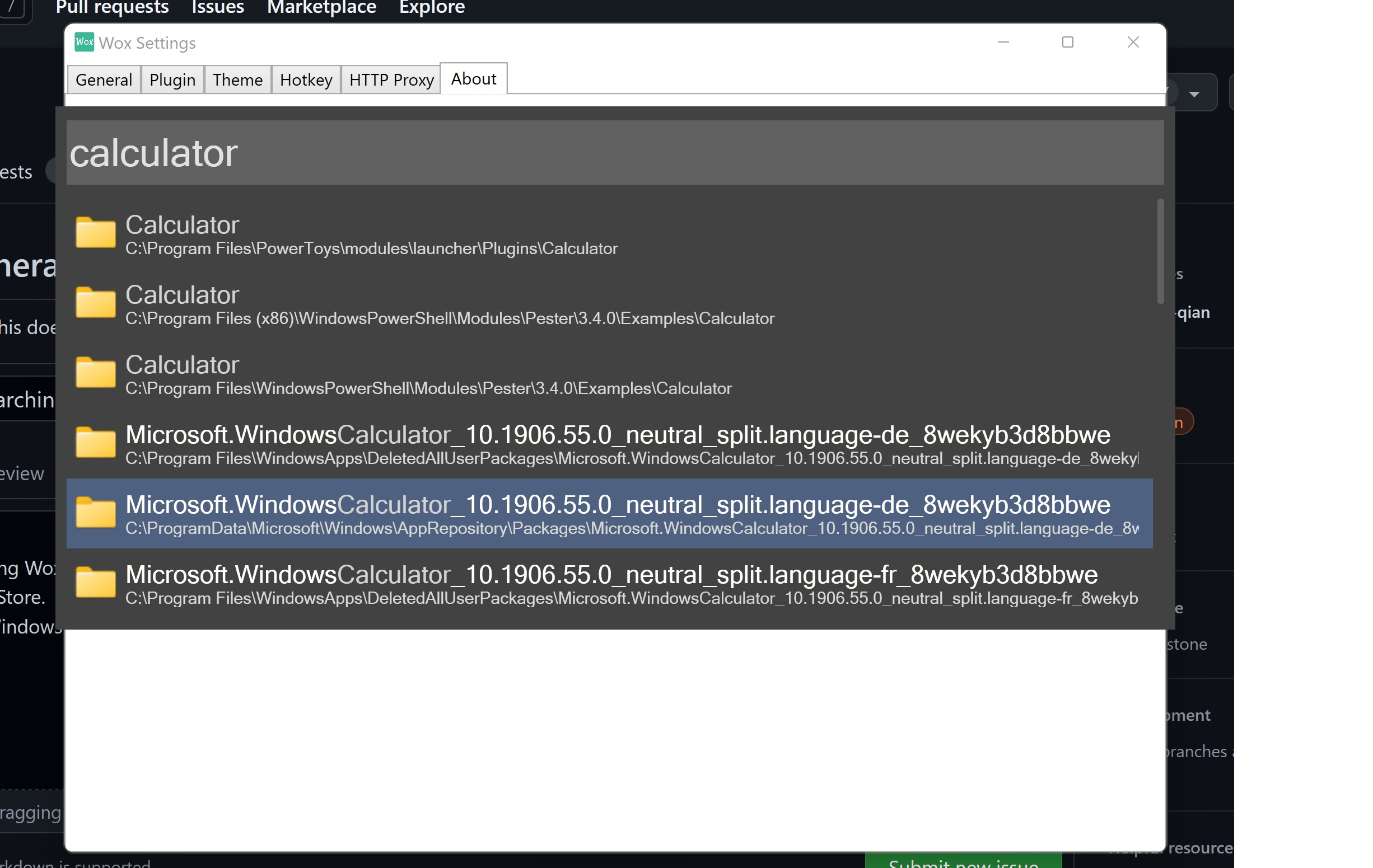1373x868 pixels.
Task: Open the Pull requests menu
Action: pyautogui.click(x=112, y=7)
